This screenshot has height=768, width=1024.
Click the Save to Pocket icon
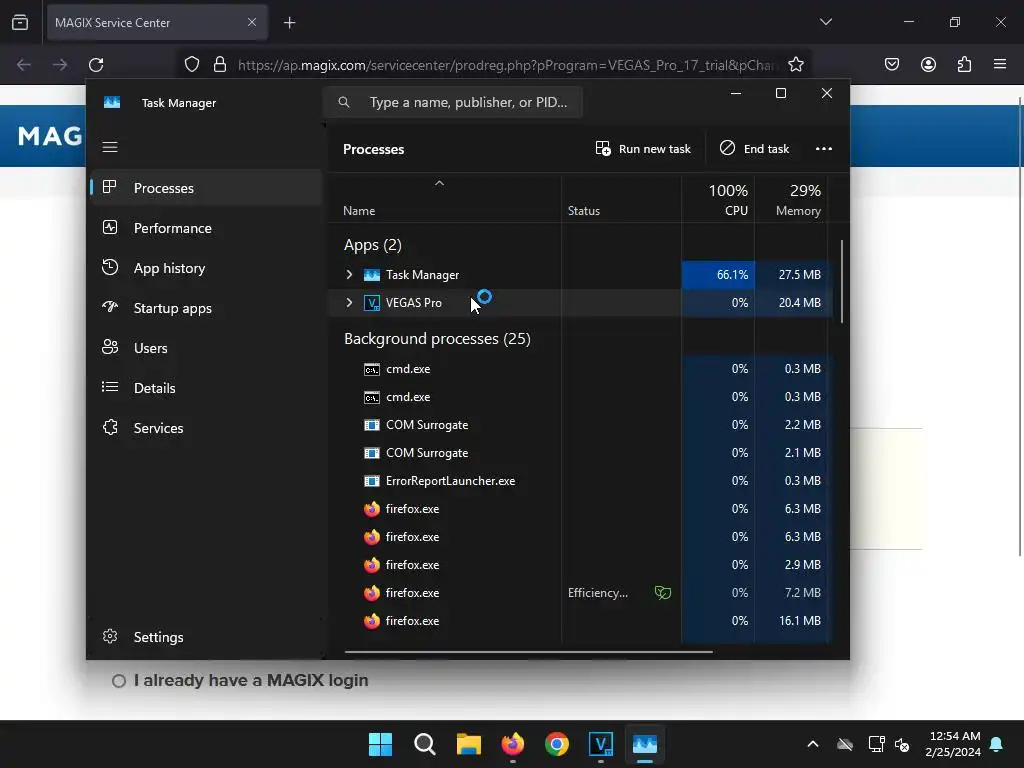(x=892, y=64)
